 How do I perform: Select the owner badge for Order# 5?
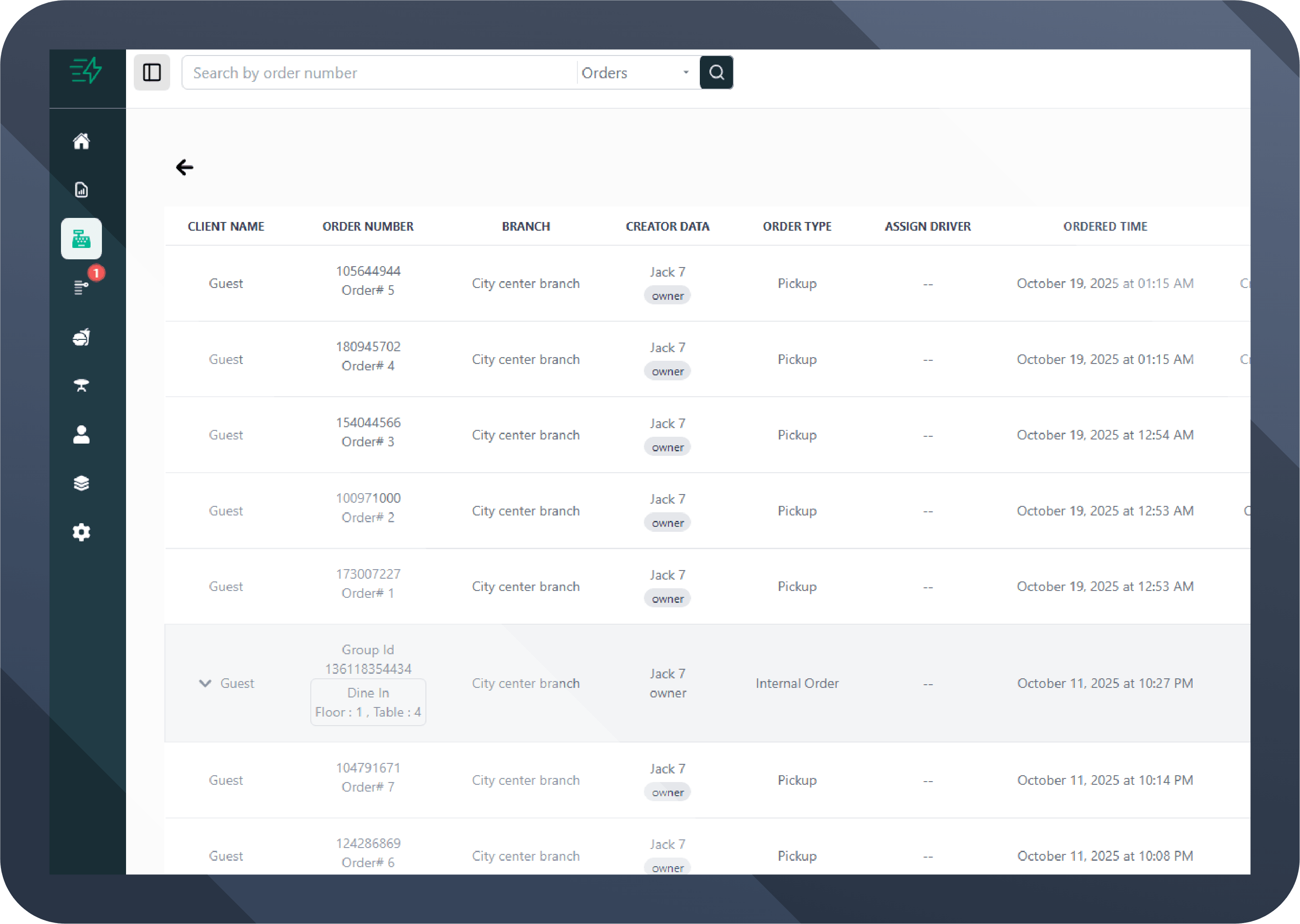coord(667,295)
